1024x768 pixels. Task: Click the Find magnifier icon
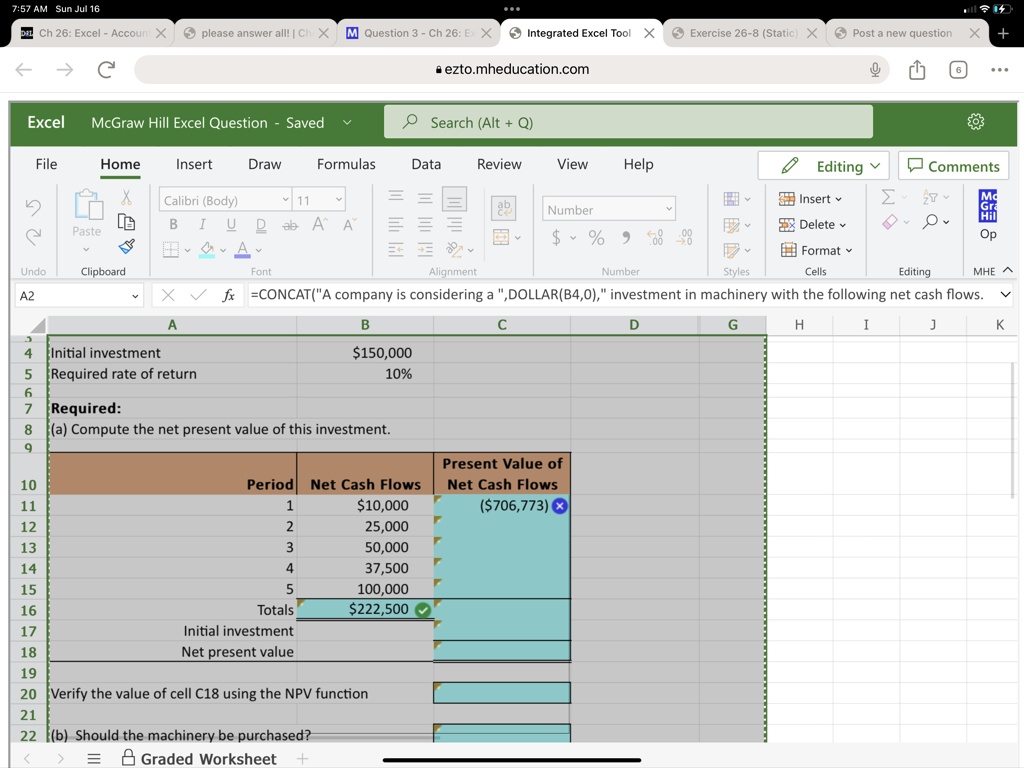pos(931,222)
